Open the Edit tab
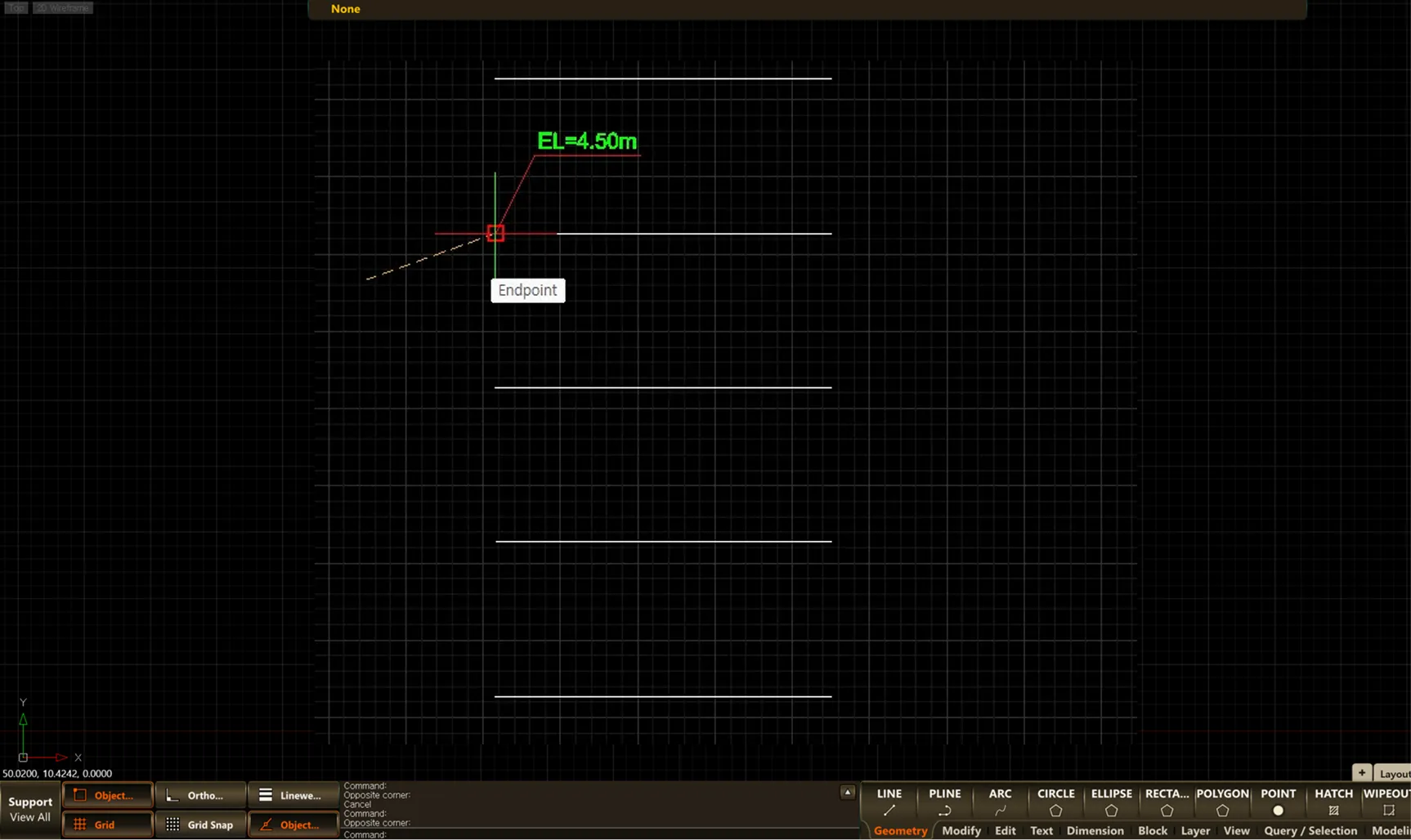This screenshot has width=1411, height=840. click(1006, 830)
